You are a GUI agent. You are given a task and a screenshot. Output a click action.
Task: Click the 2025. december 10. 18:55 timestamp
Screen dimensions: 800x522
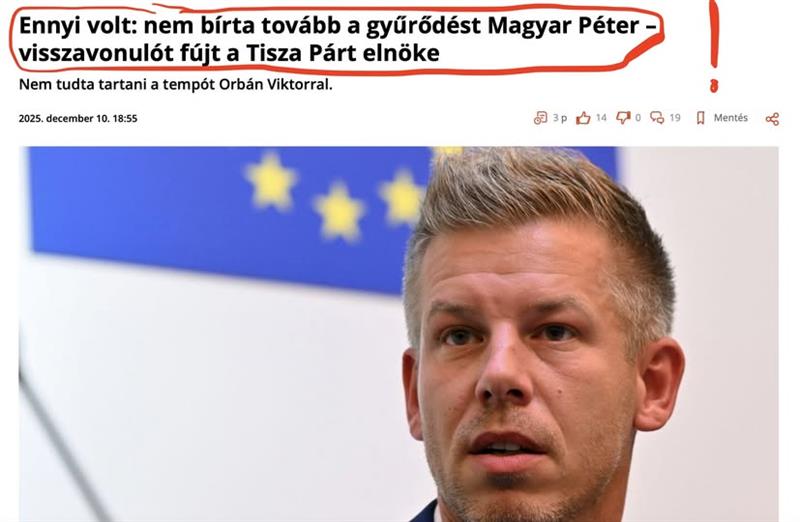pos(78,118)
